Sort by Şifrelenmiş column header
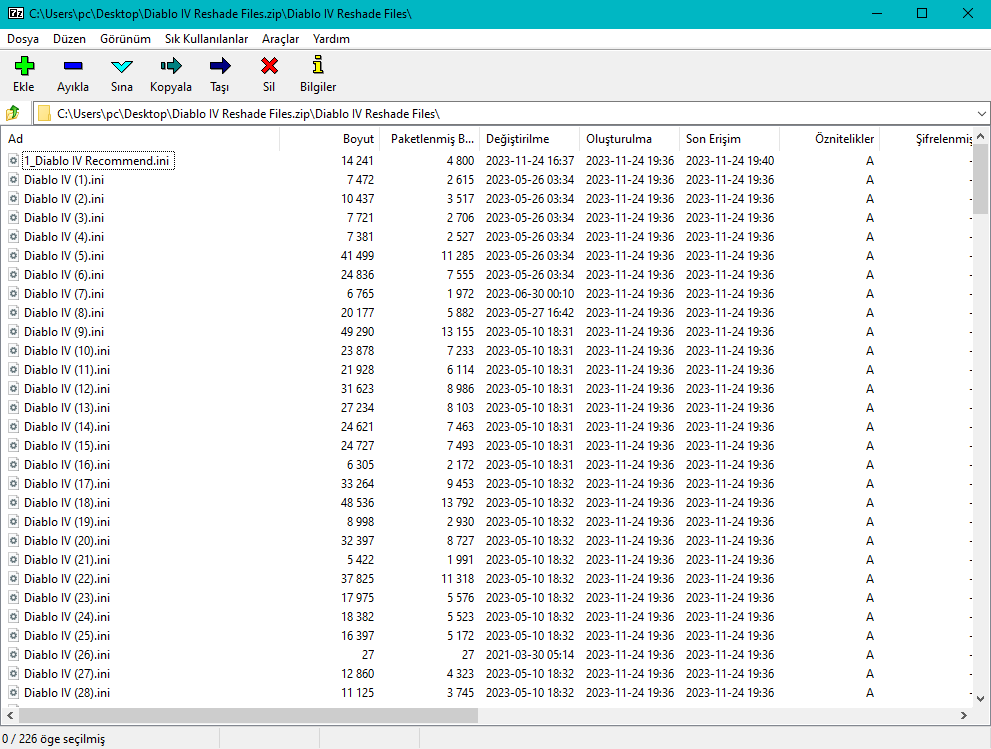This screenshot has width=991, height=749. click(925, 139)
